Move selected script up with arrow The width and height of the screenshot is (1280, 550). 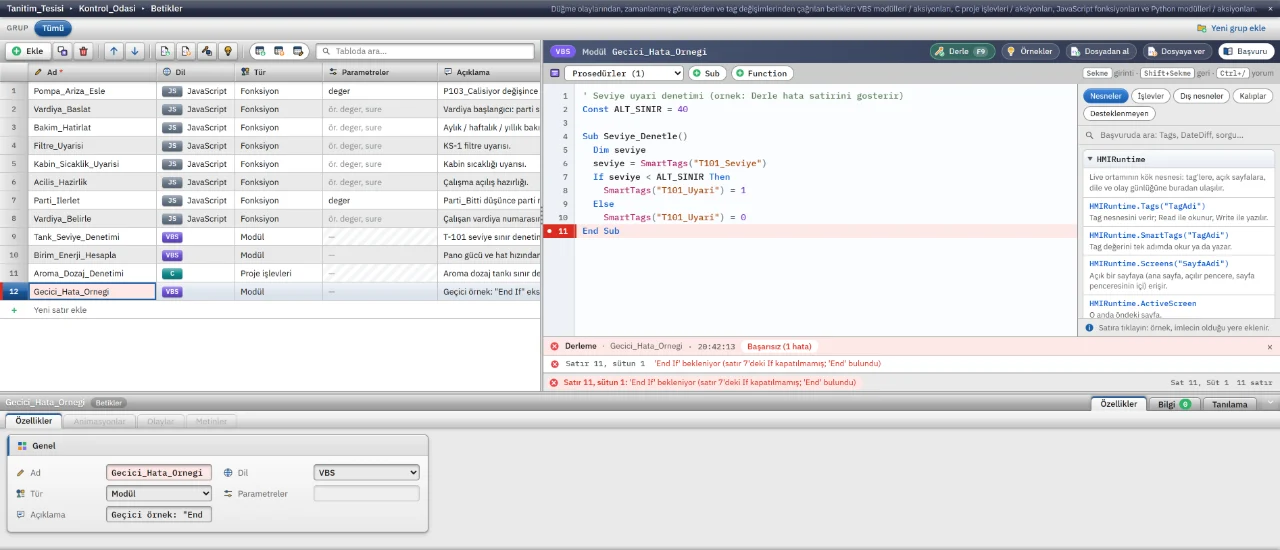[x=113, y=51]
